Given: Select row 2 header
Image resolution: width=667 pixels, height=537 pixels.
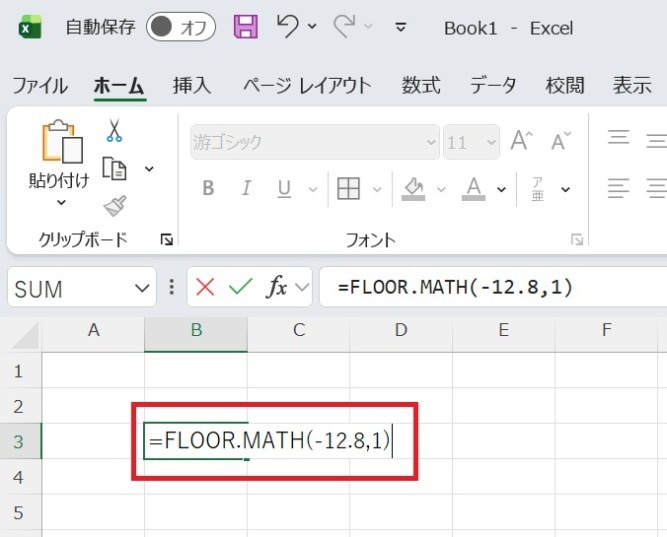Looking at the screenshot, I should (20, 406).
